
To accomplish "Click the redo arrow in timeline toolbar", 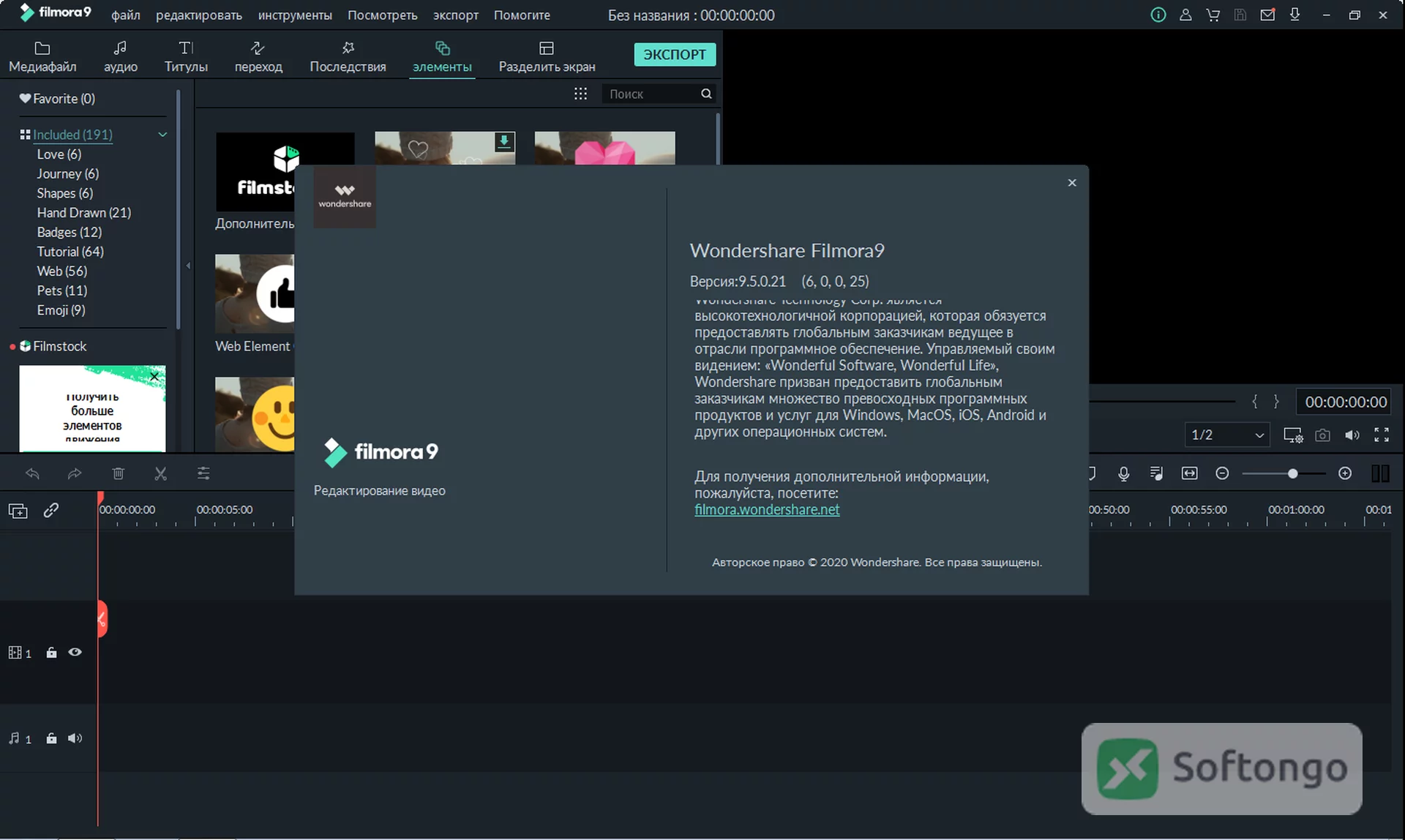I will click(x=75, y=473).
